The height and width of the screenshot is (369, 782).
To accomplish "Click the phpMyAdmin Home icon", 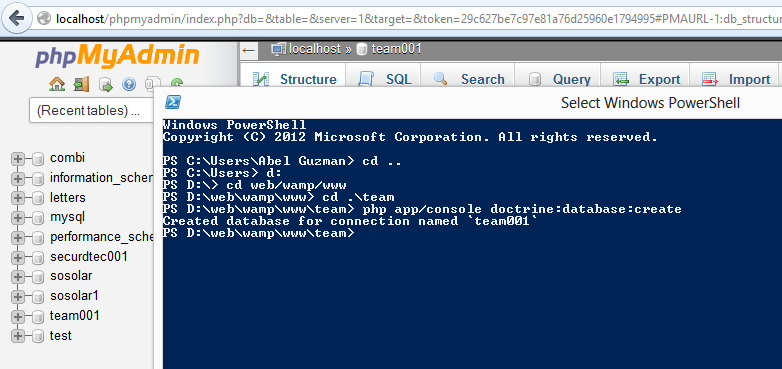I will pos(57,84).
